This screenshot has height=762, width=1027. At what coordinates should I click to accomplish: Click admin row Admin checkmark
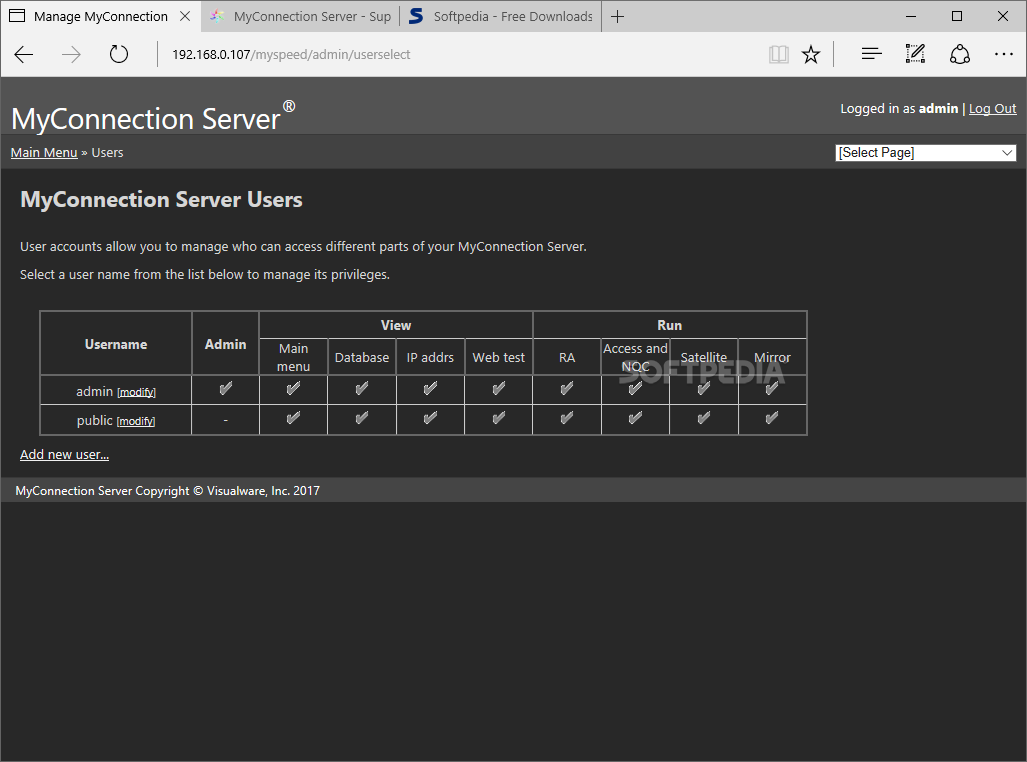tap(225, 389)
